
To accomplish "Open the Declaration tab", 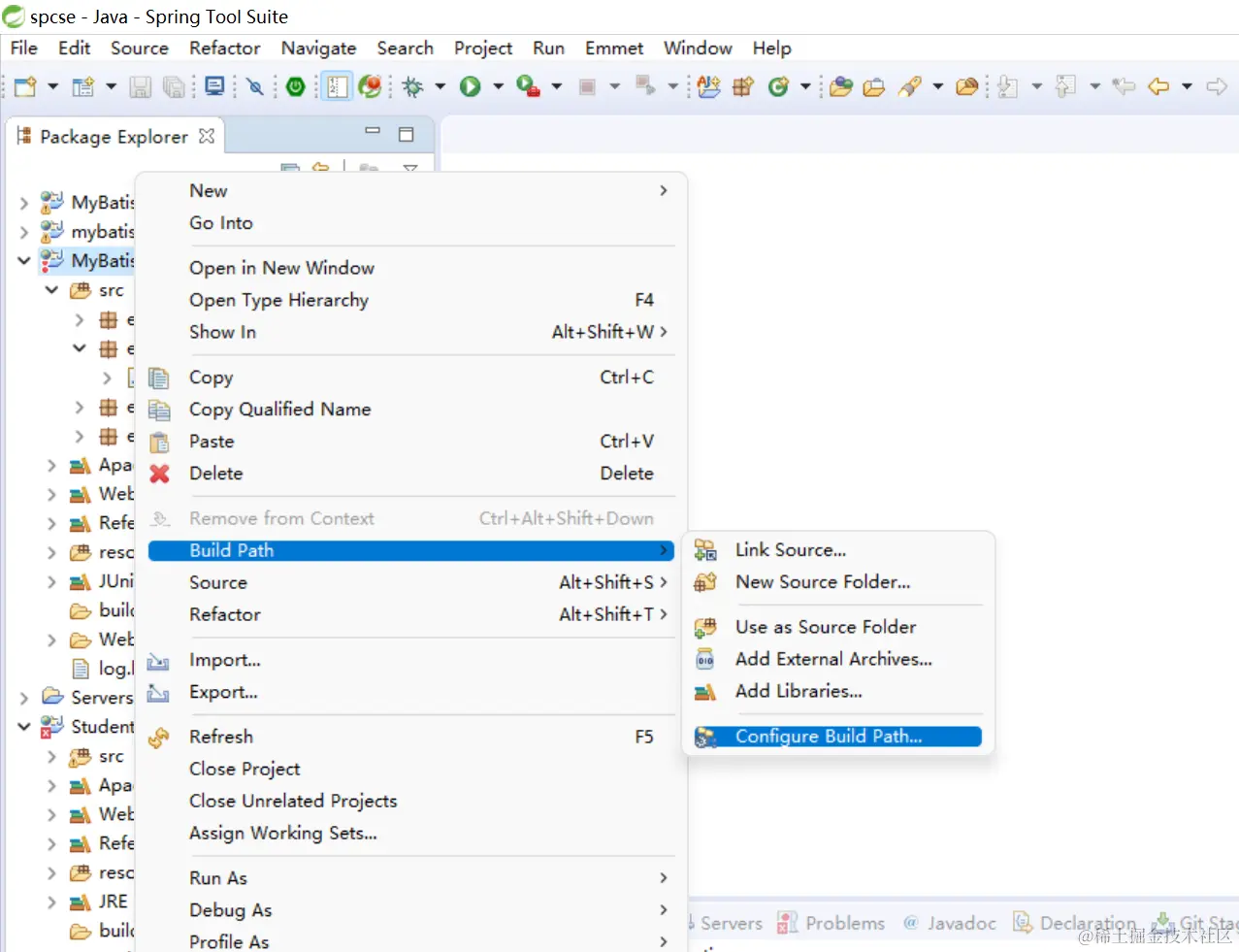I will [x=1074, y=923].
